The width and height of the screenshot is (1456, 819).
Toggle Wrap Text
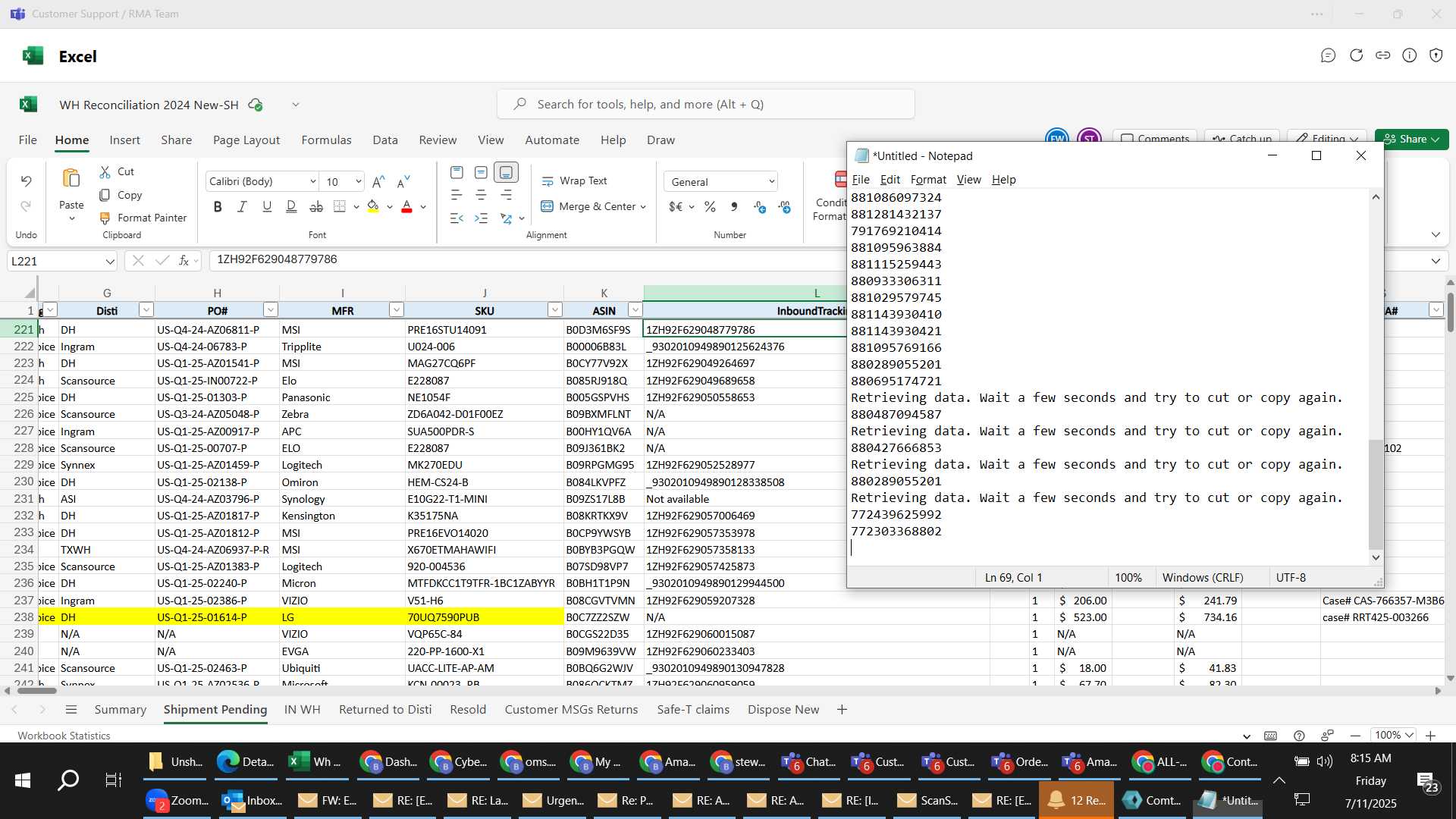[574, 181]
